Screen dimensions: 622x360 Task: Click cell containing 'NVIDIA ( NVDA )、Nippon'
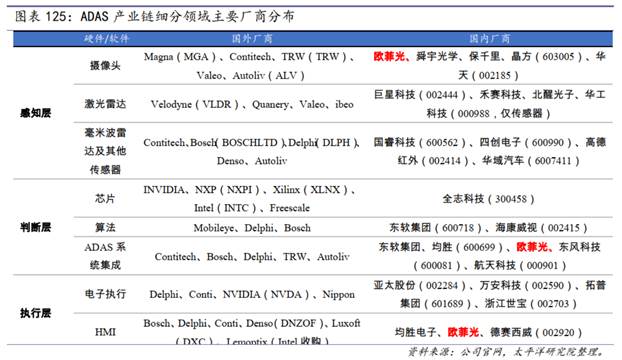pos(252,295)
